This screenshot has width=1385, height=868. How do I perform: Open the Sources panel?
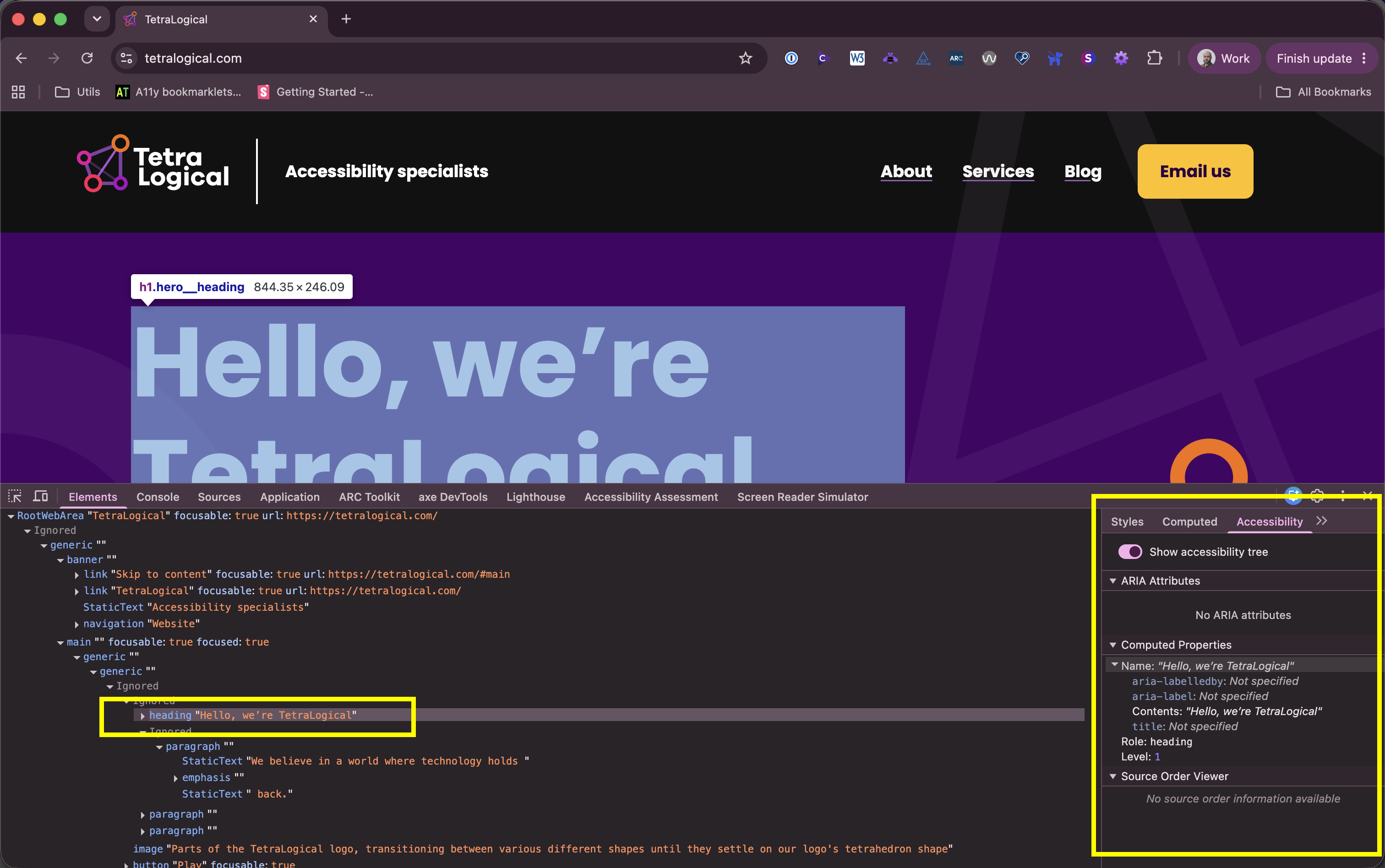[x=219, y=497]
